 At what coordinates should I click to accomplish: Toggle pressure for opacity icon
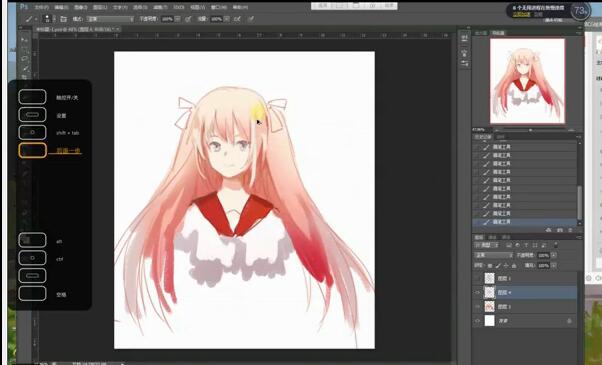click(189, 19)
